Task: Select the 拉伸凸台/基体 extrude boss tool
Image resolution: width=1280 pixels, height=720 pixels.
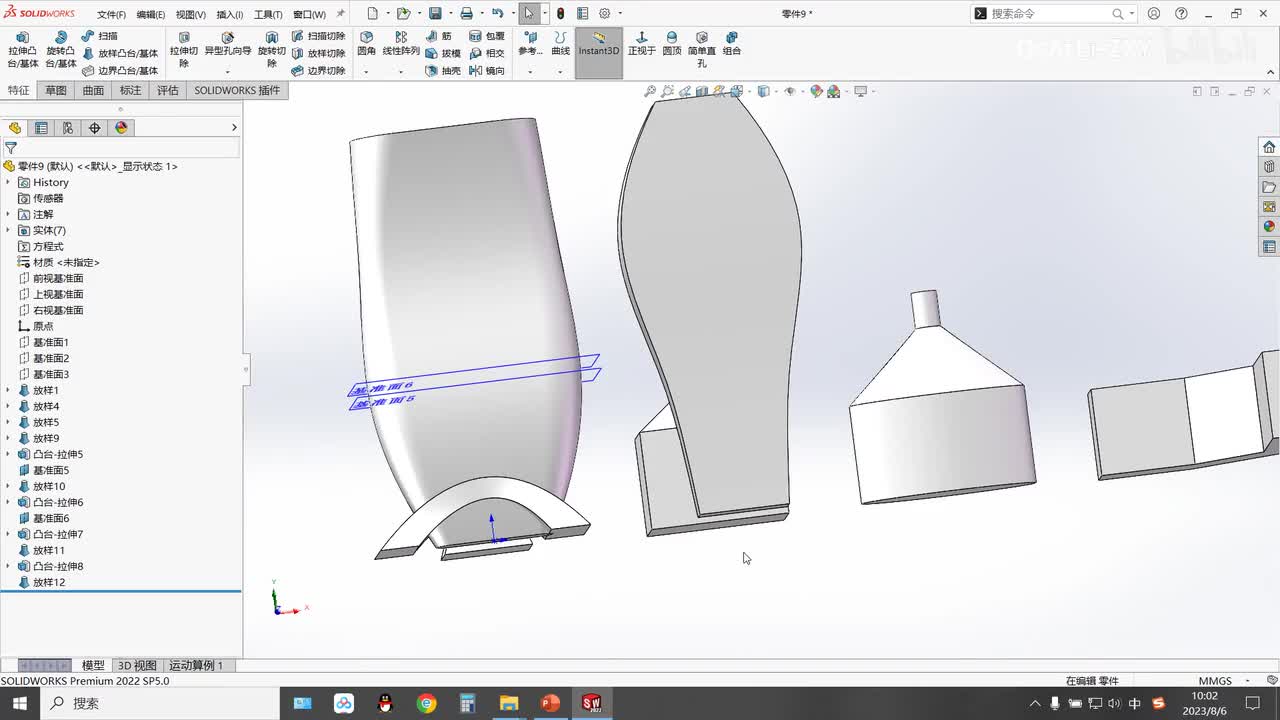Action: point(23,49)
